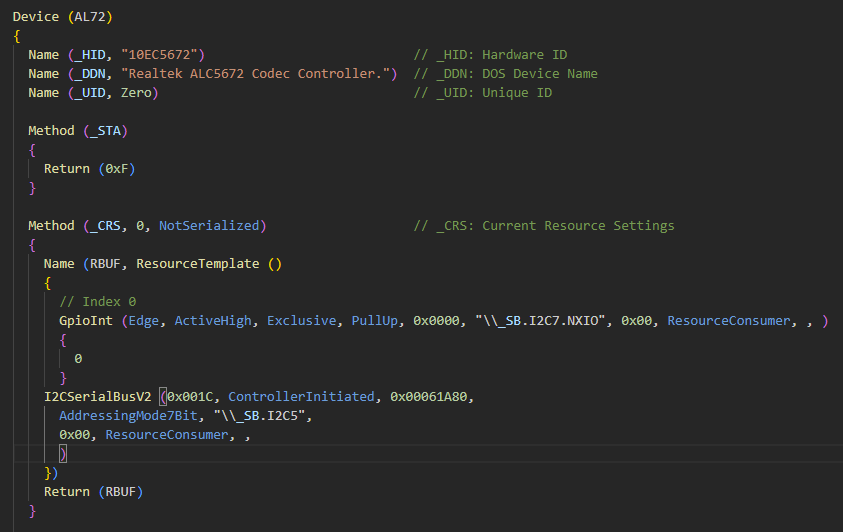Click the NotSerialized keyword in _CRS method
843x532 pixels.
click(x=209, y=226)
